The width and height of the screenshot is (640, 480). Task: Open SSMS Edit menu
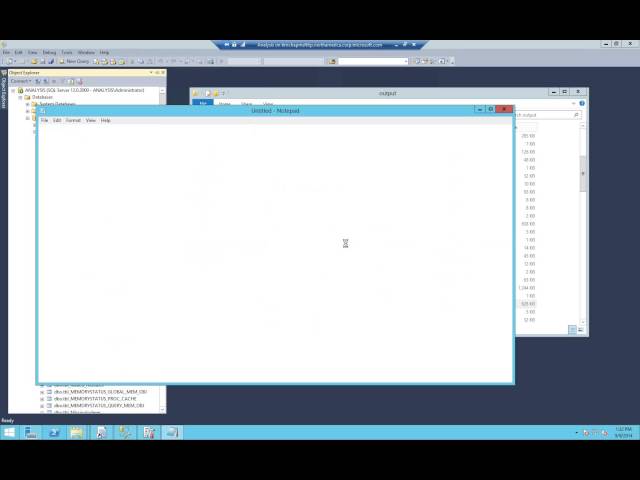19,52
